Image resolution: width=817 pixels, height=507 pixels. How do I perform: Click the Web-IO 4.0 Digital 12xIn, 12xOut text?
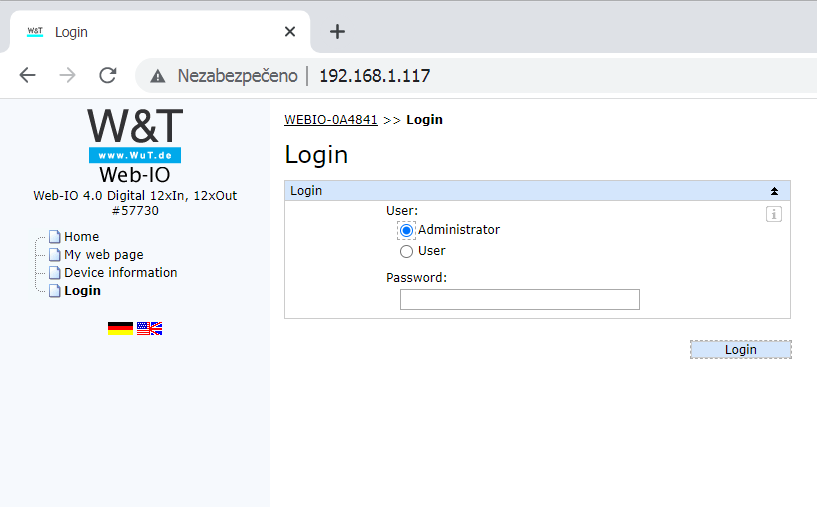click(x=135, y=196)
